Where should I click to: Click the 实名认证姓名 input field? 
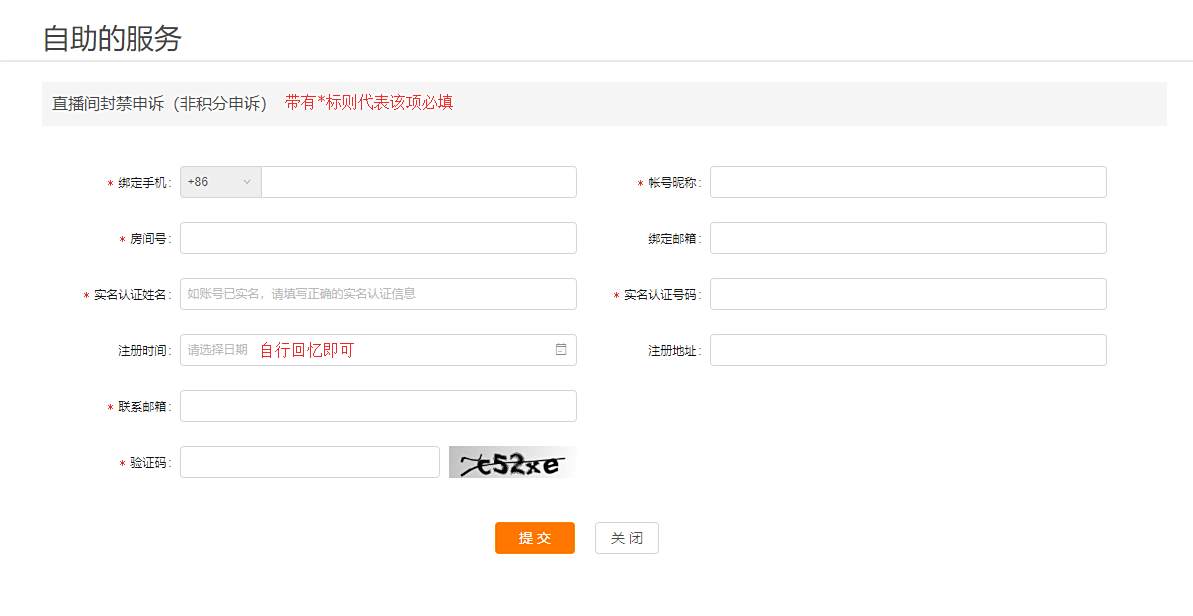coord(378,294)
